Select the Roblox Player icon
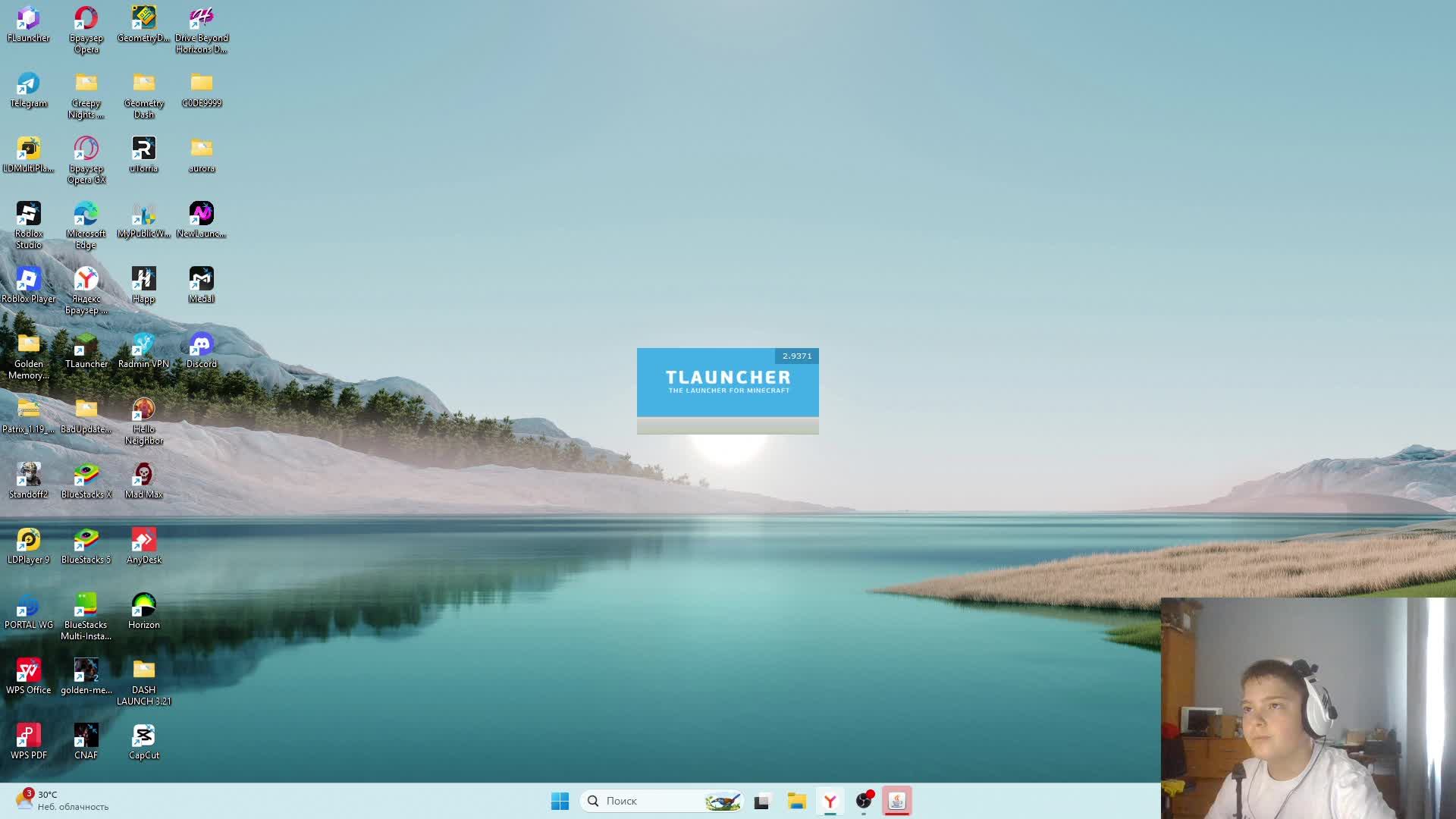 (28, 286)
